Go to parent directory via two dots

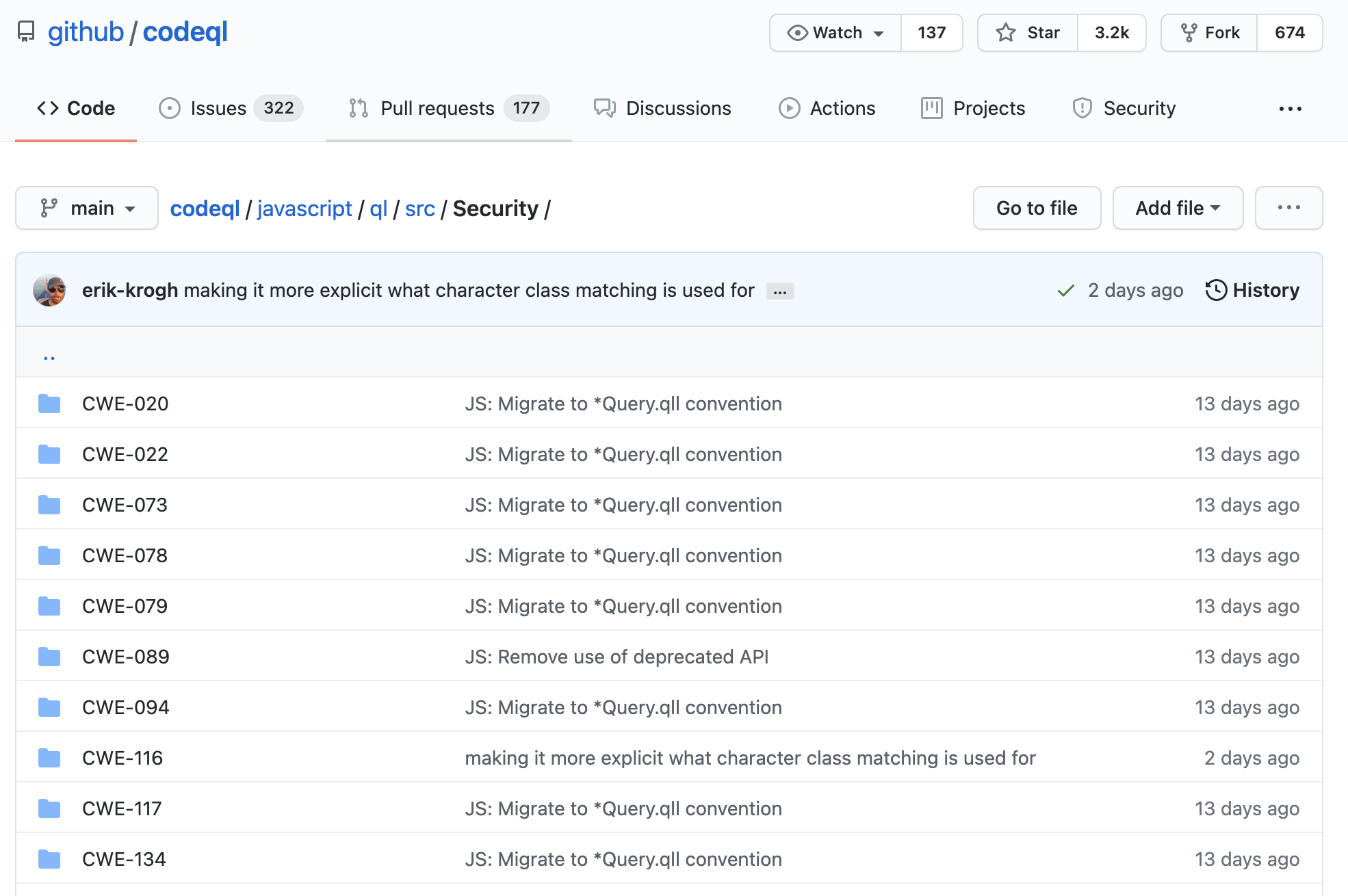[x=49, y=357]
